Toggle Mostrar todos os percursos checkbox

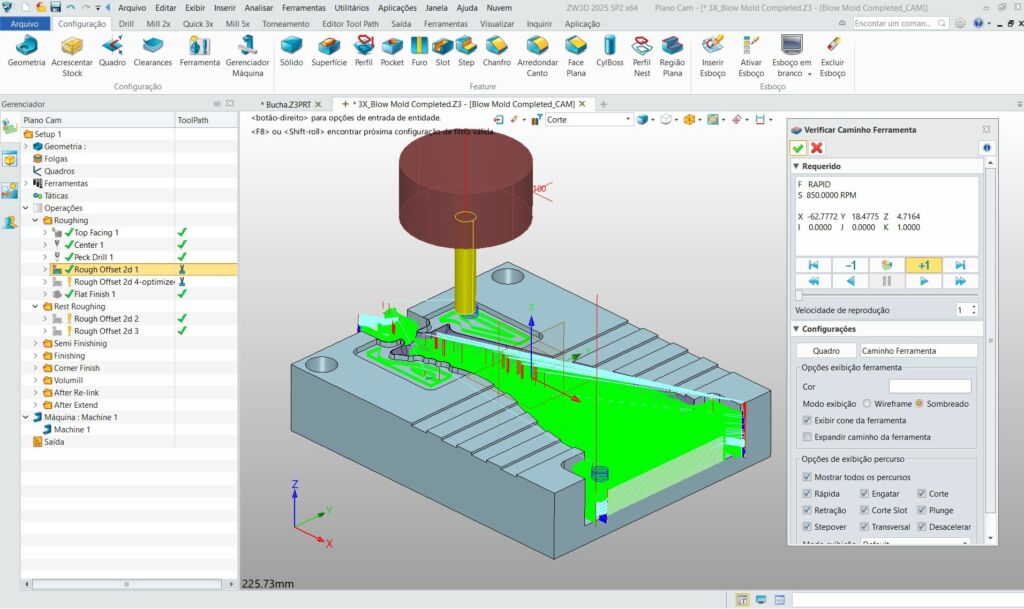coord(807,477)
